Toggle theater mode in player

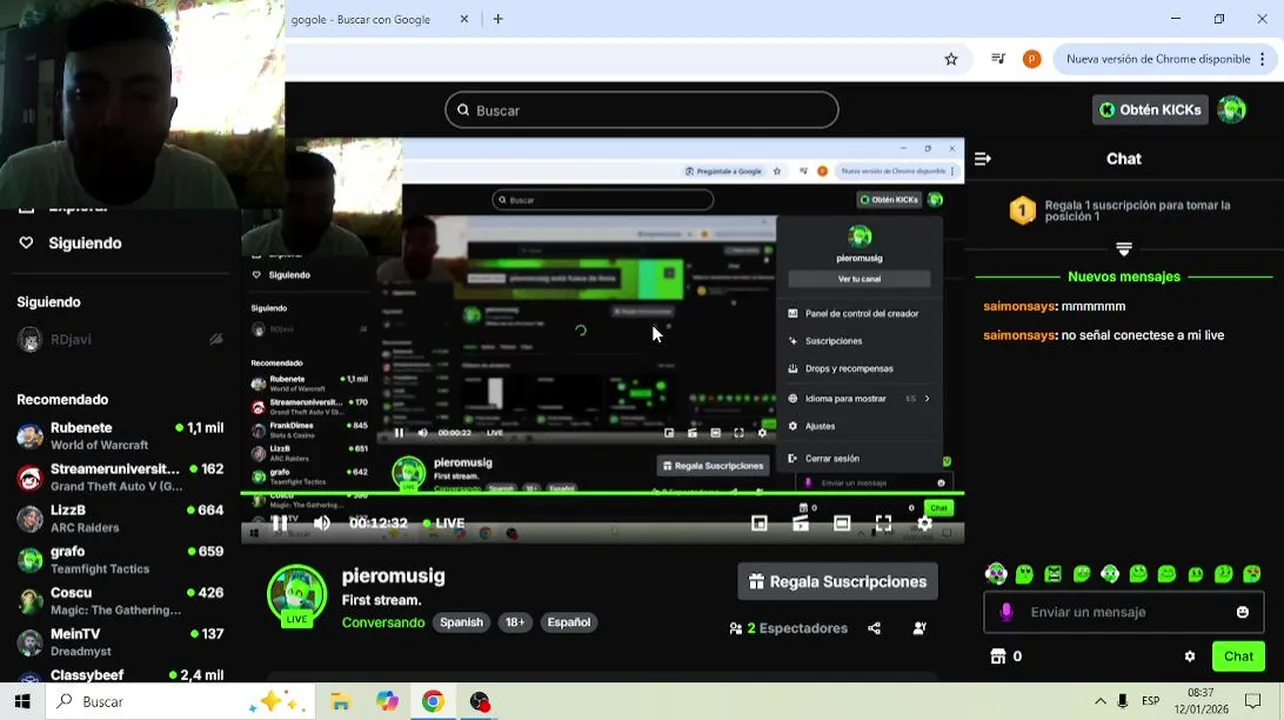842,523
